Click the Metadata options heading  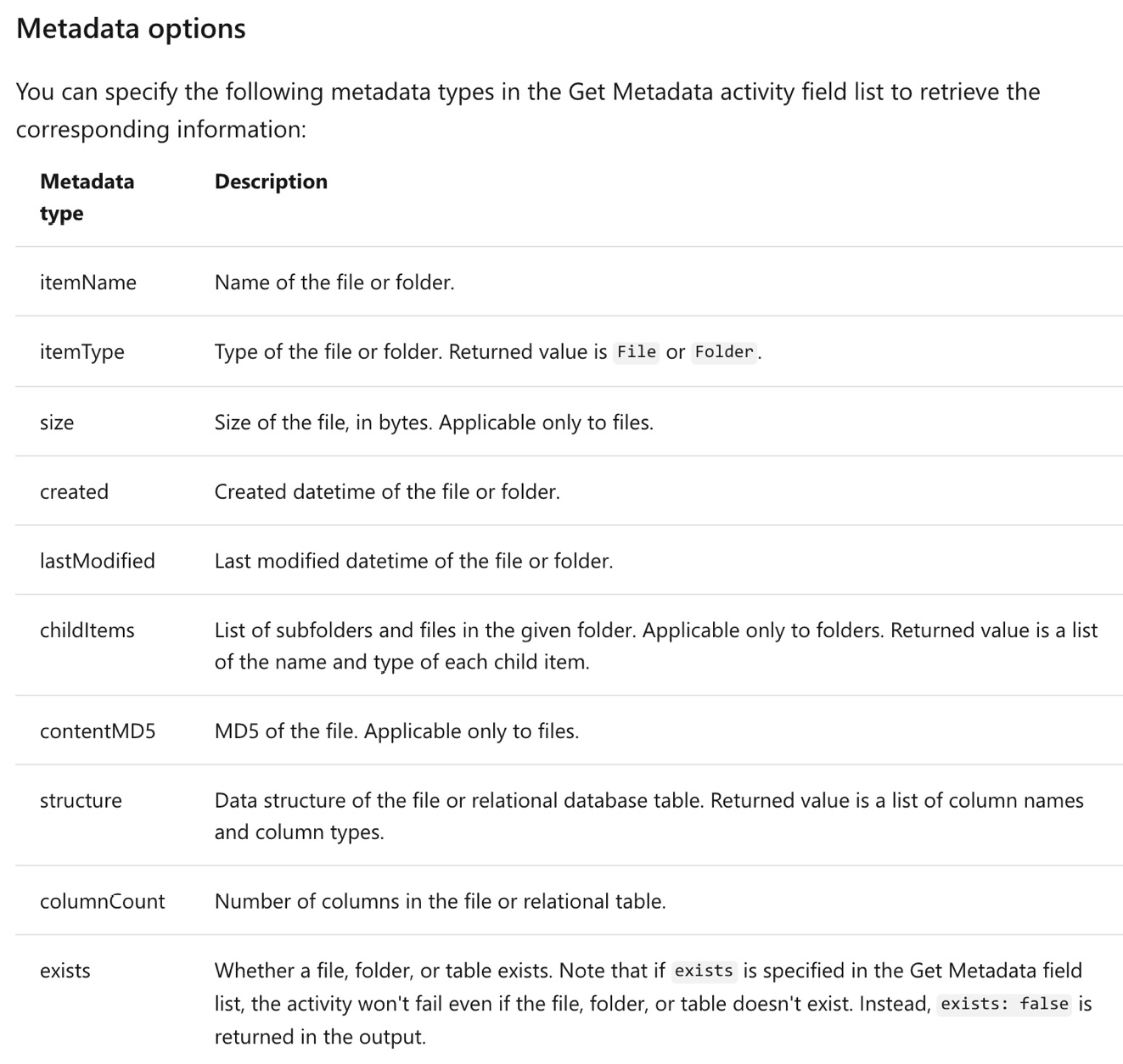tap(131, 28)
